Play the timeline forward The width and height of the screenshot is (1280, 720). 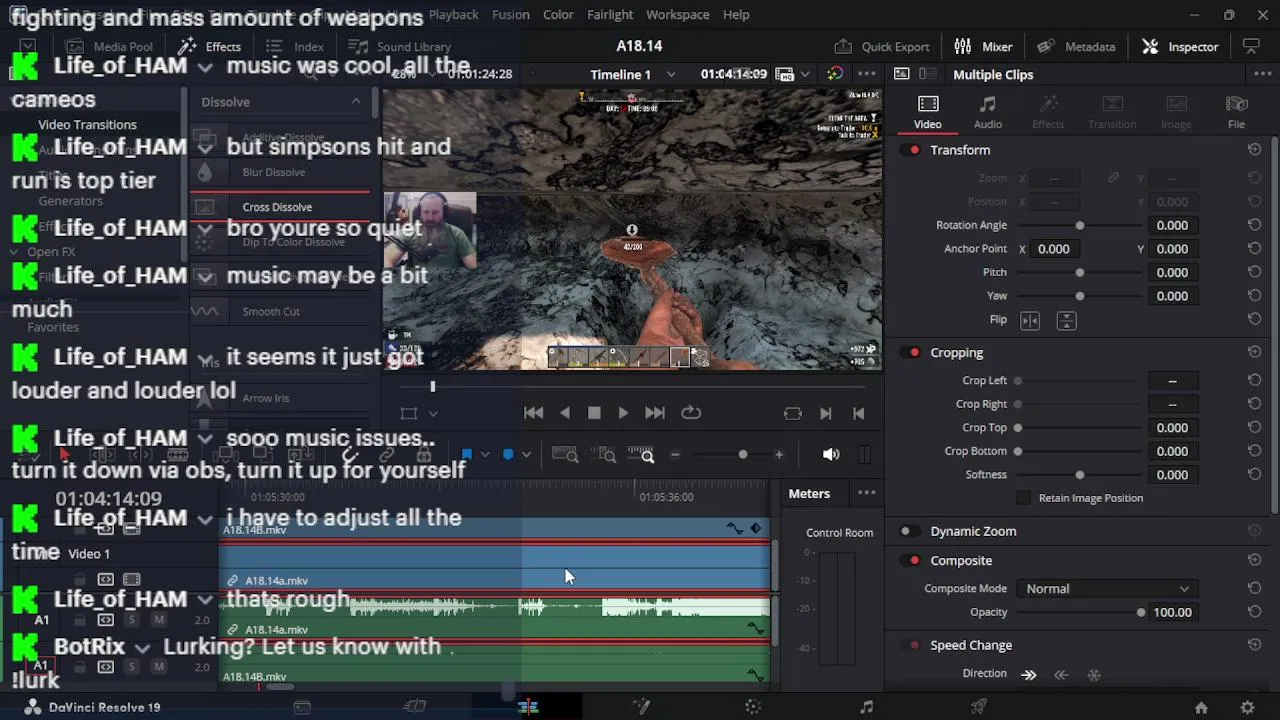623,413
